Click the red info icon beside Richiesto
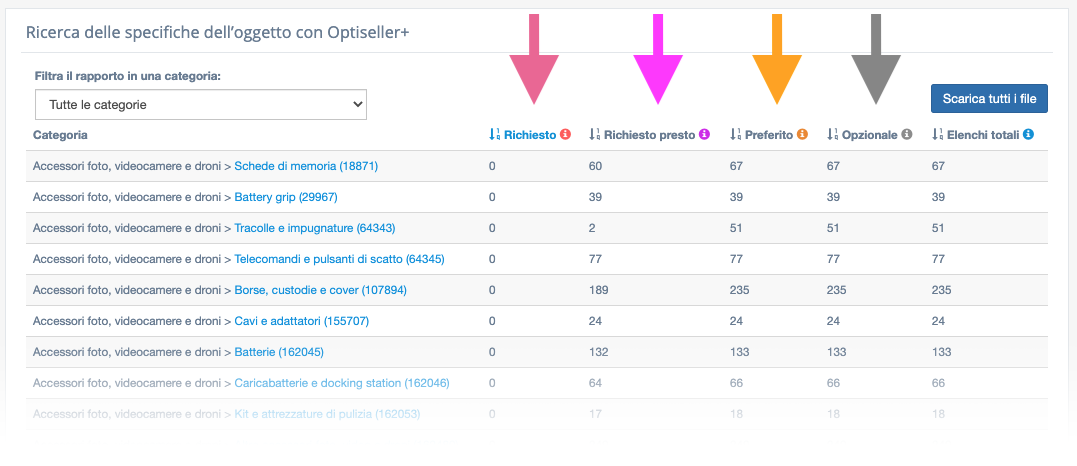The image size is (1077, 466). 565,135
